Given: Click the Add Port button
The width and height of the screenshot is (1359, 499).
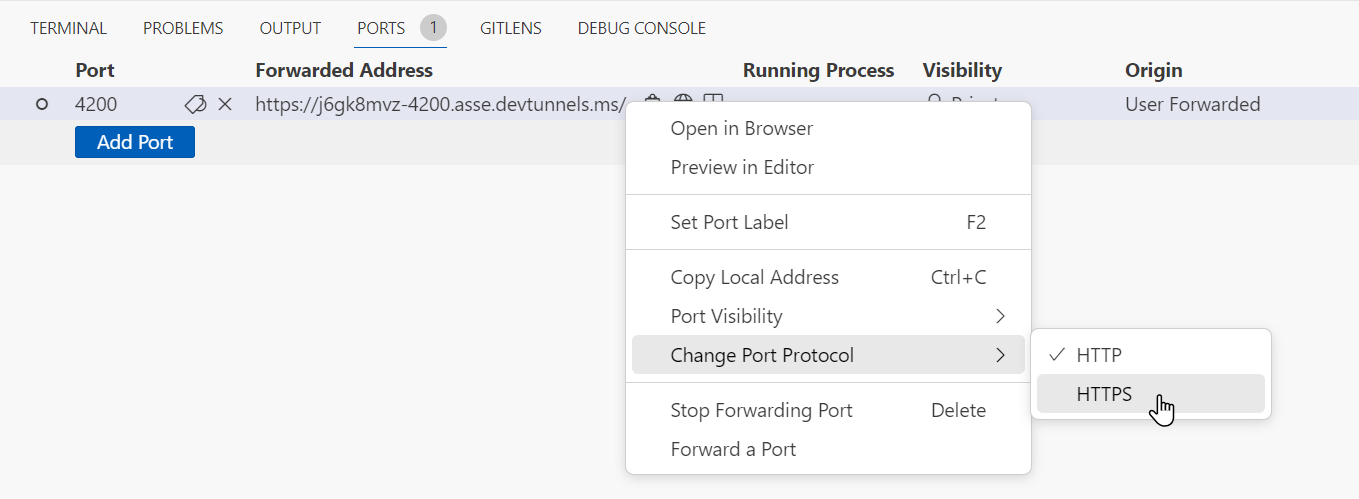Looking at the screenshot, I should pyautogui.click(x=135, y=142).
